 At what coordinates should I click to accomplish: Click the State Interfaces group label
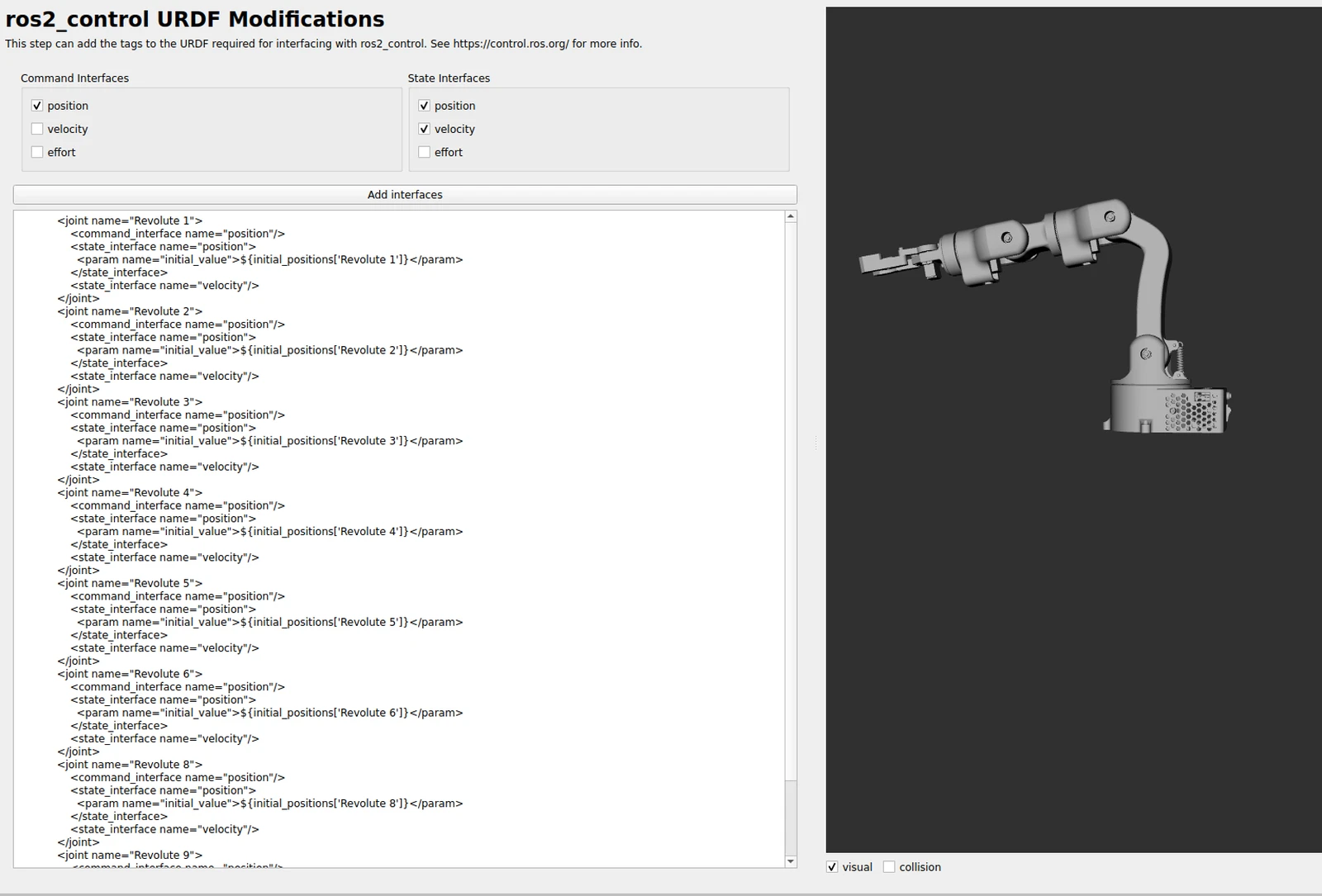coord(449,78)
